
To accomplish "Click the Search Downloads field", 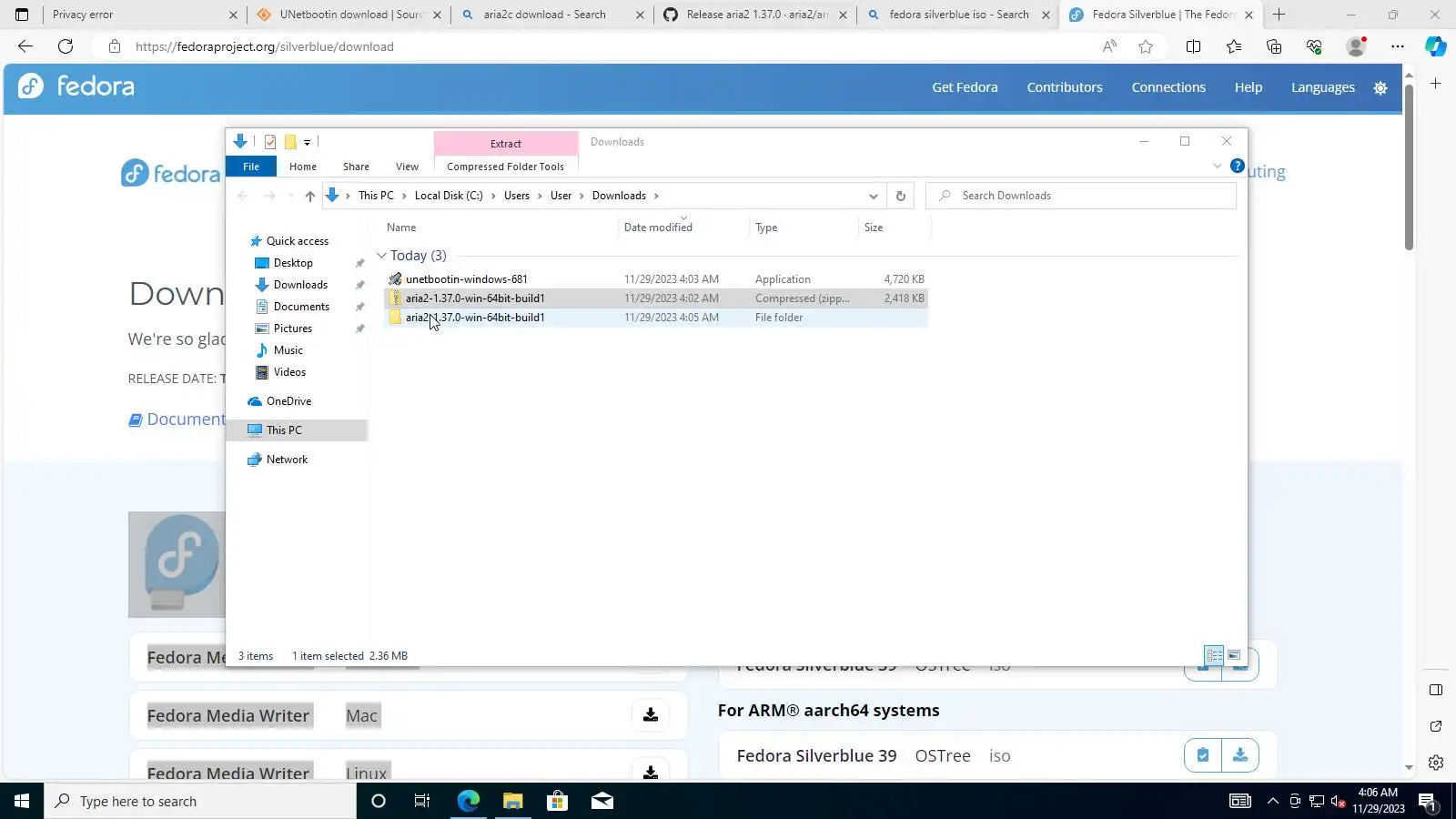I will click(1081, 196).
